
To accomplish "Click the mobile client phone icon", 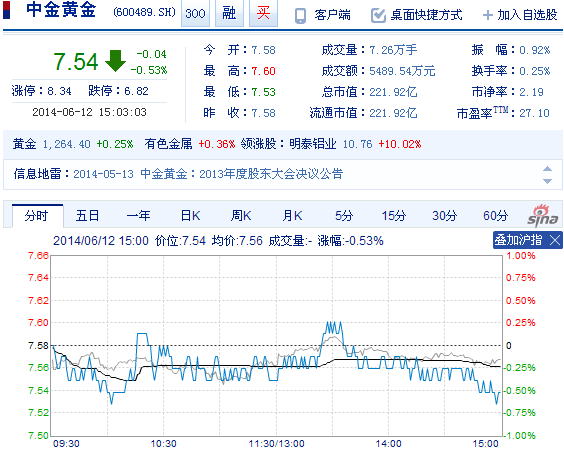I will click(x=300, y=16).
